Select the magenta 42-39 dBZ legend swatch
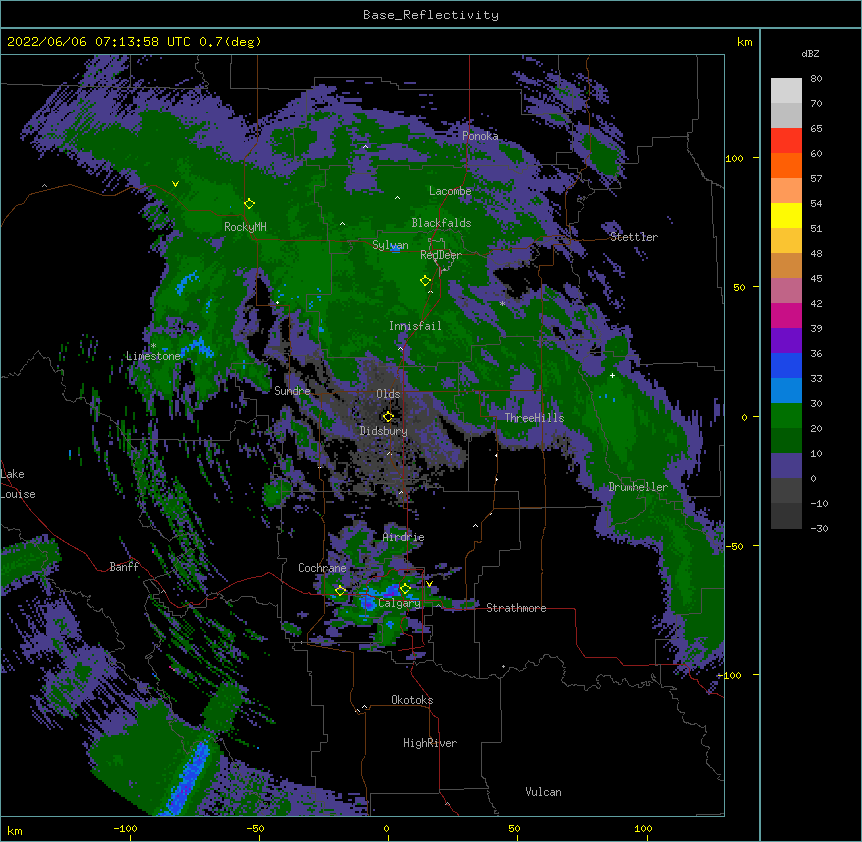Screen dimensions: 862x842 [786, 315]
